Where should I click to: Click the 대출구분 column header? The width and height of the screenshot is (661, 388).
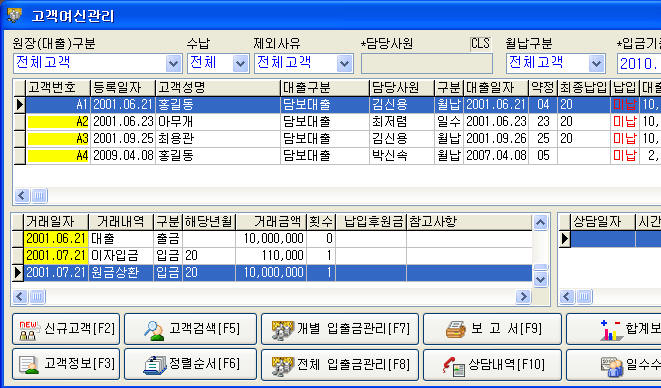[x=325, y=88]
